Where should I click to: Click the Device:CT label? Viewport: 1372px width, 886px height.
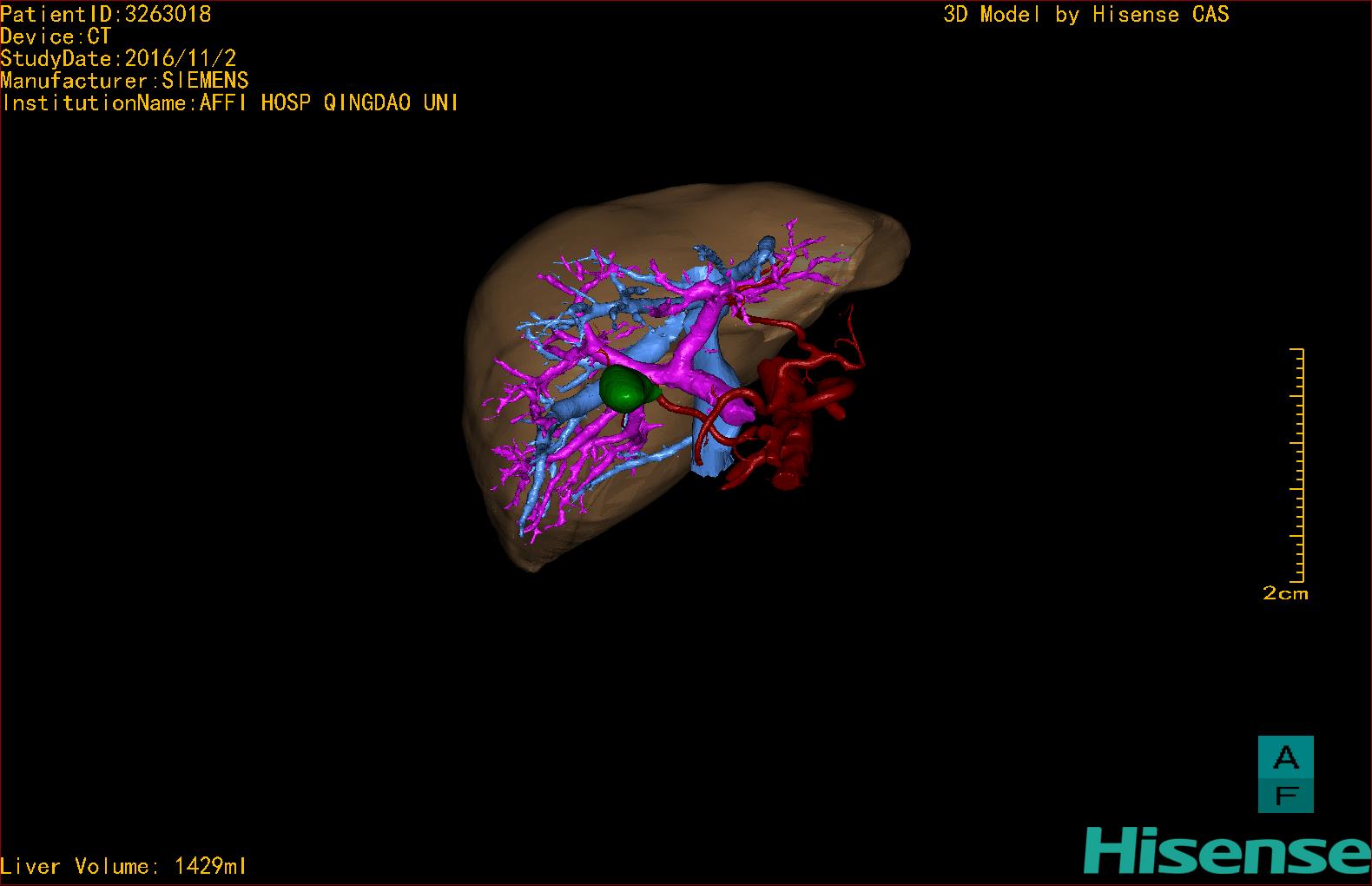click(x=56, y=36)
